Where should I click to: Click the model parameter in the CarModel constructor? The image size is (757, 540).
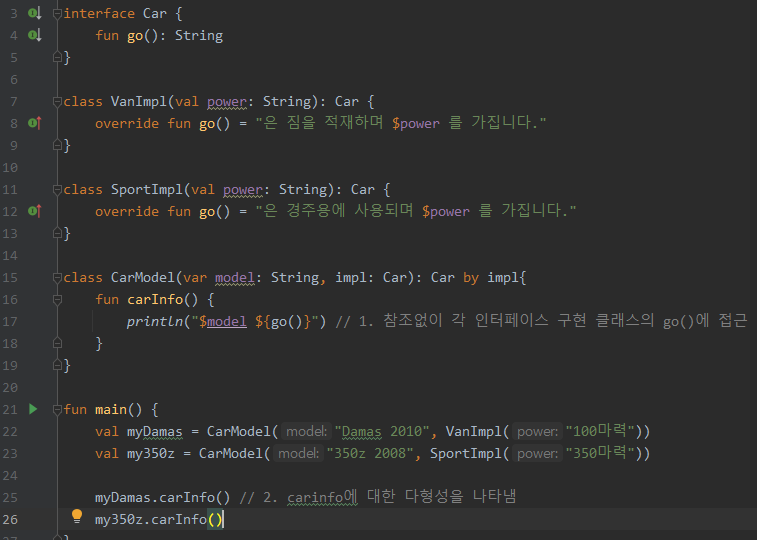pyautogui.click(x=235, y=277)
